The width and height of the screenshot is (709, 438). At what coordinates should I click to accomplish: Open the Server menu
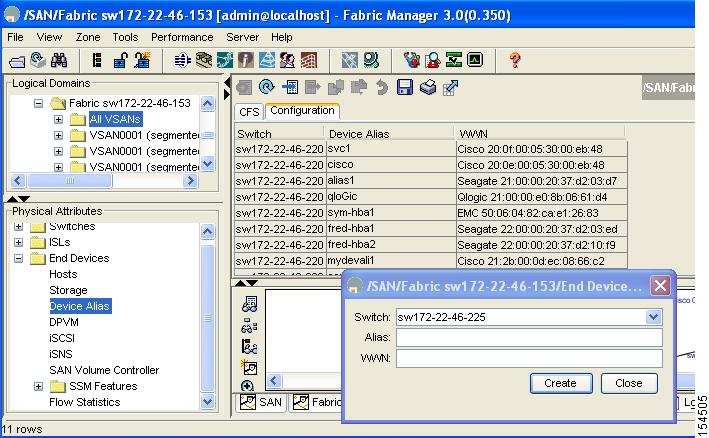point(242,37)
